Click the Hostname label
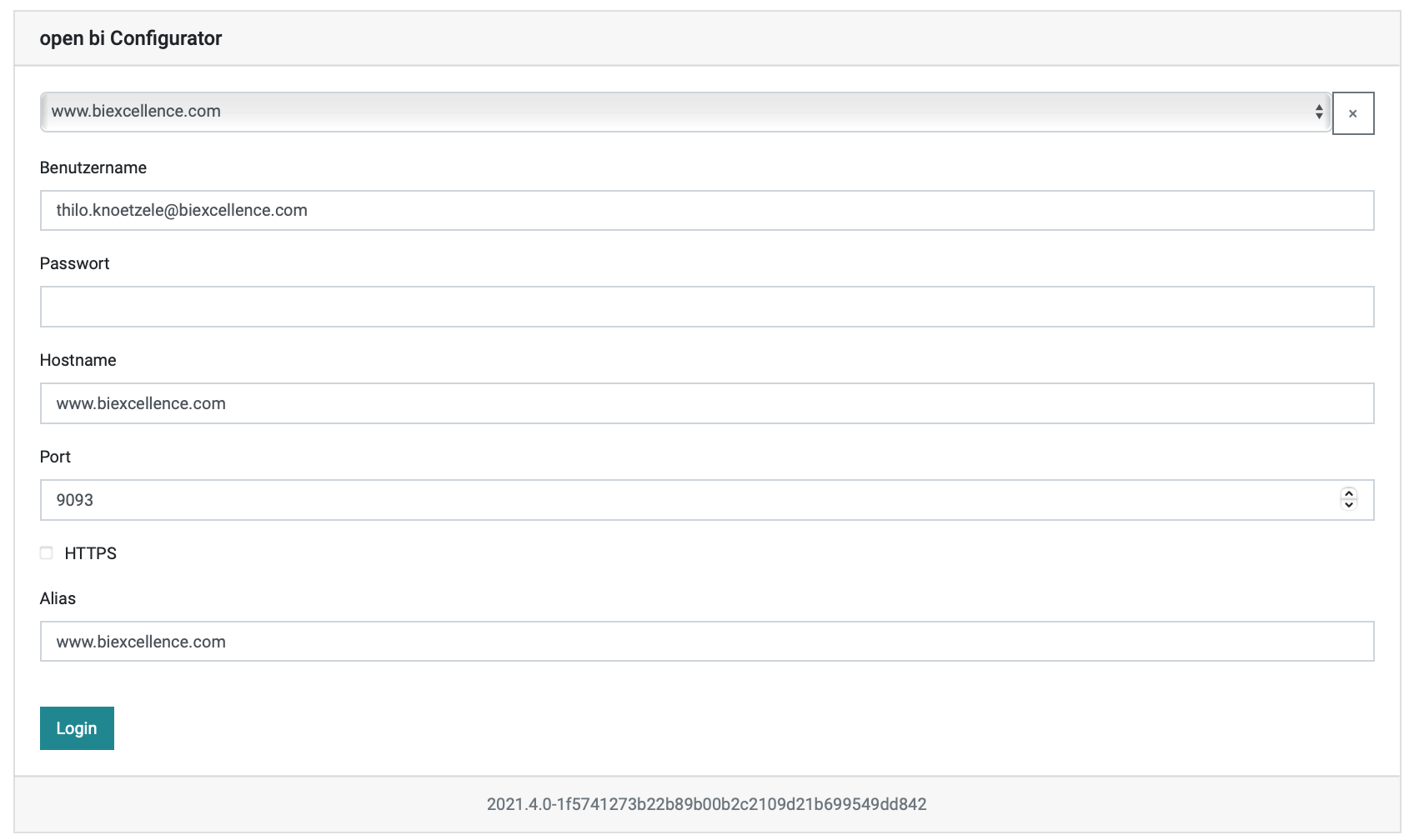The height and width of the screenshot is (840, 1409). pos(78,360)
